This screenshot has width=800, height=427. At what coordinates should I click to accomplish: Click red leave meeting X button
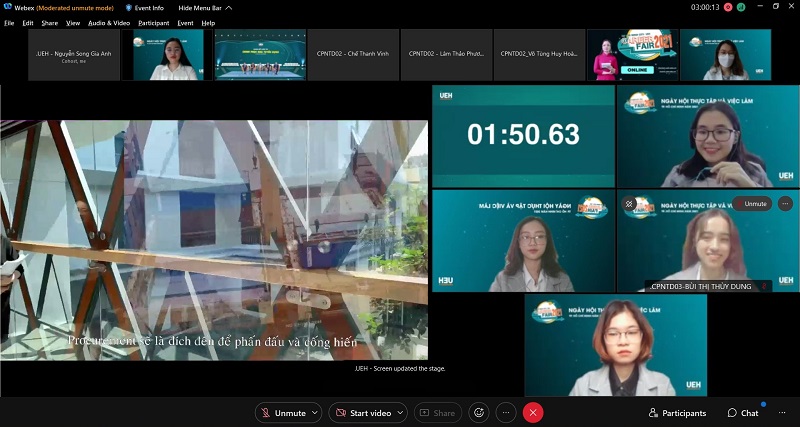[533, 413]
